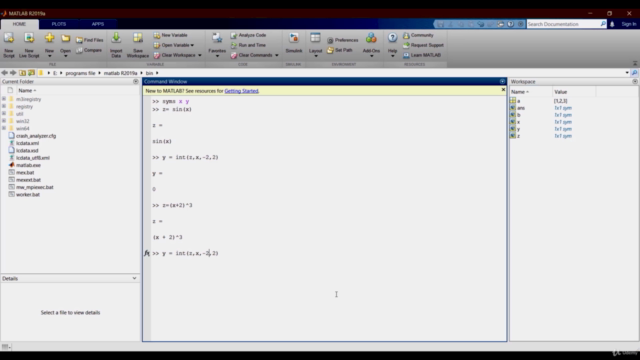This screenshot has width=640, height=360.
Task: Open the Workspace panel actions menu
Action: coord(635,82)
